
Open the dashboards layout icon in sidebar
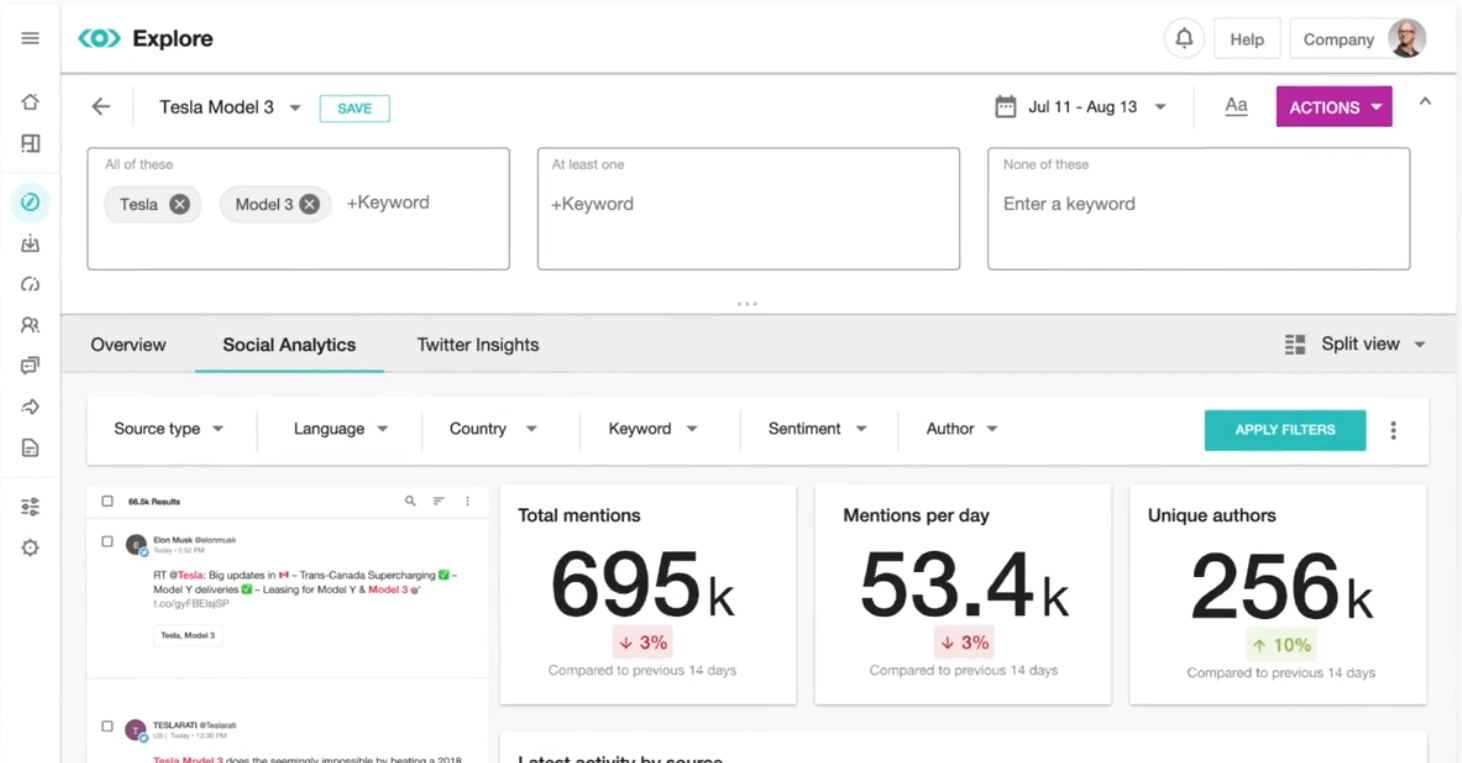click(30, 143)
